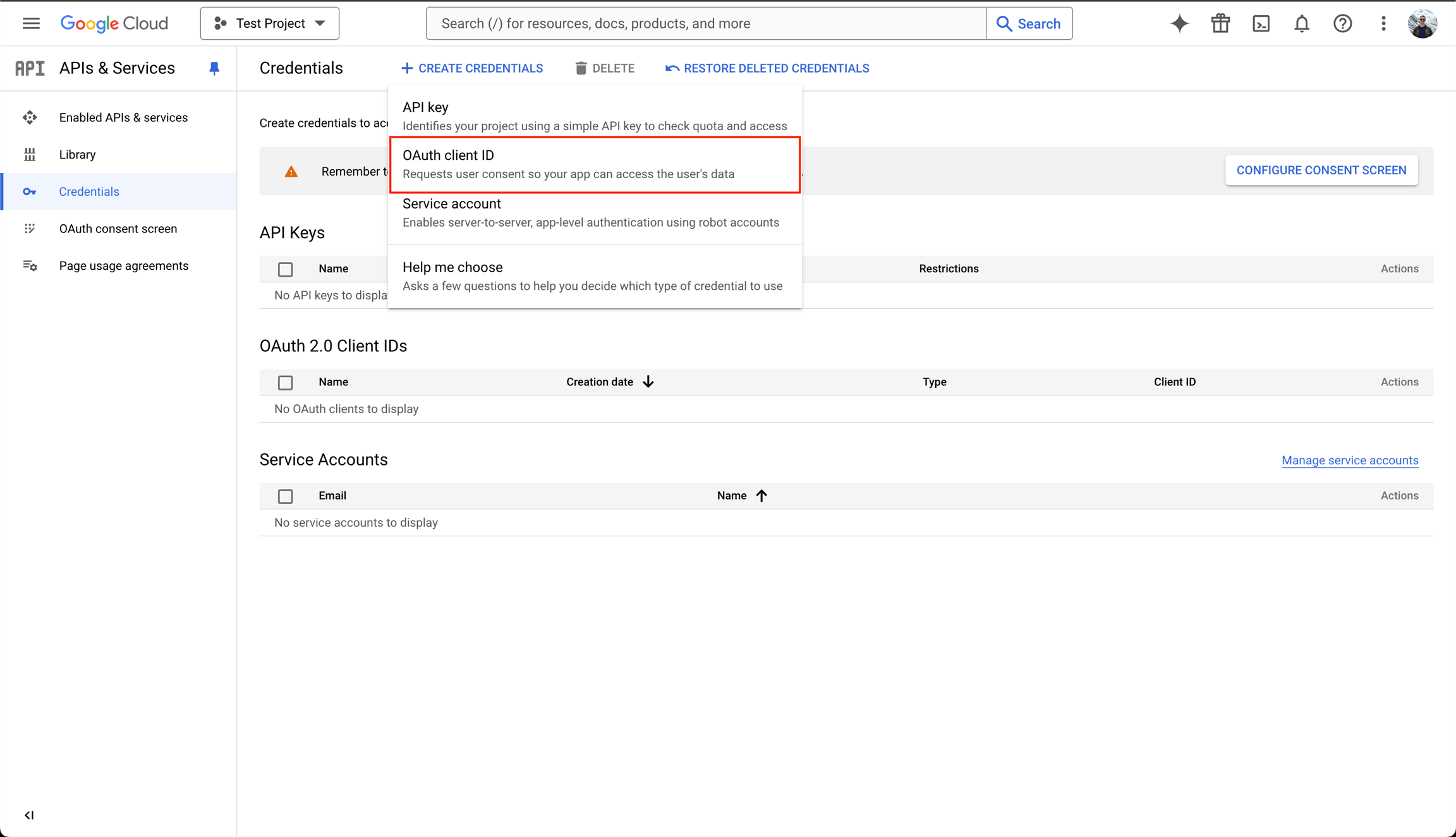Activate Cloud Shell terminal

point(1261,23)
